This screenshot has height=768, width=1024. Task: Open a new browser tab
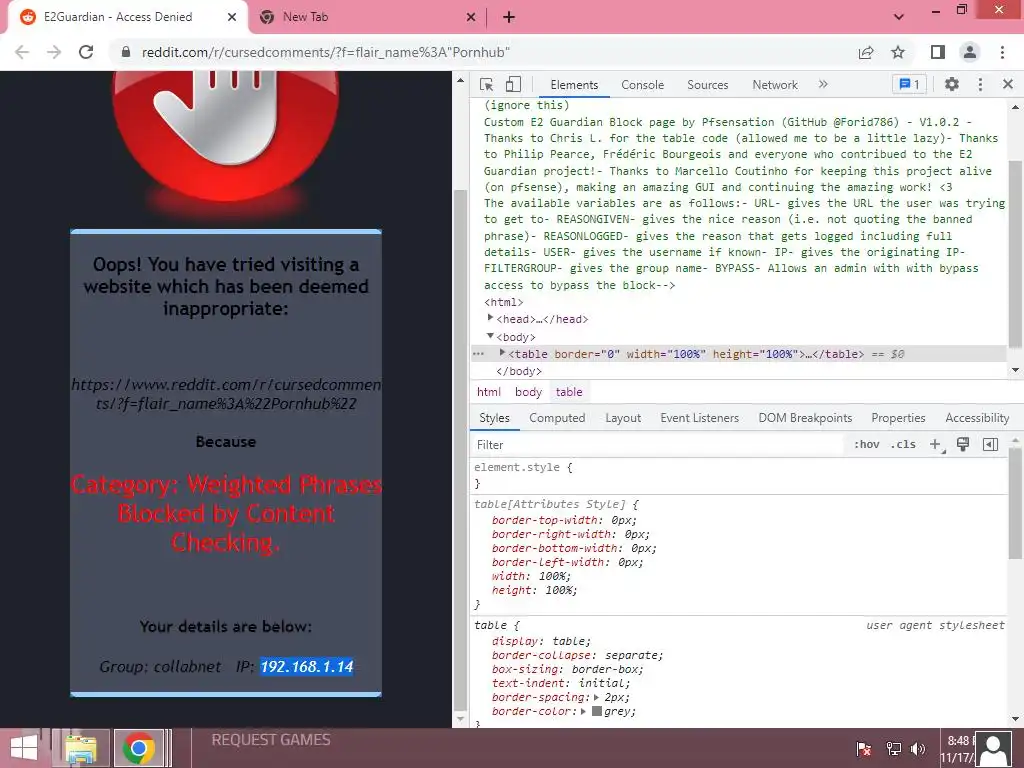509,17
